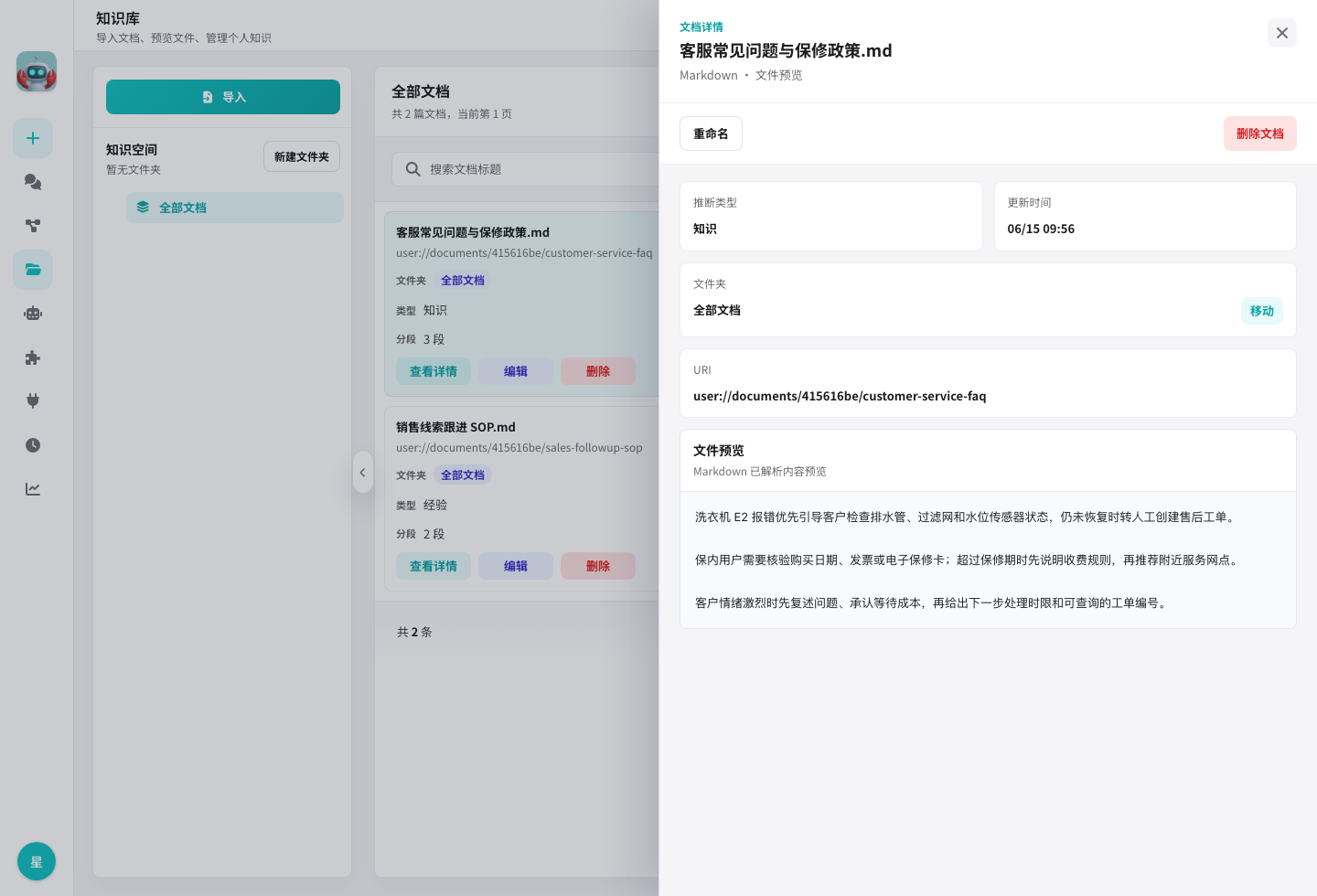The image size is (1317, 896).
Task: Click the update time 06/15 09:56
Action: coord(1041,229)
